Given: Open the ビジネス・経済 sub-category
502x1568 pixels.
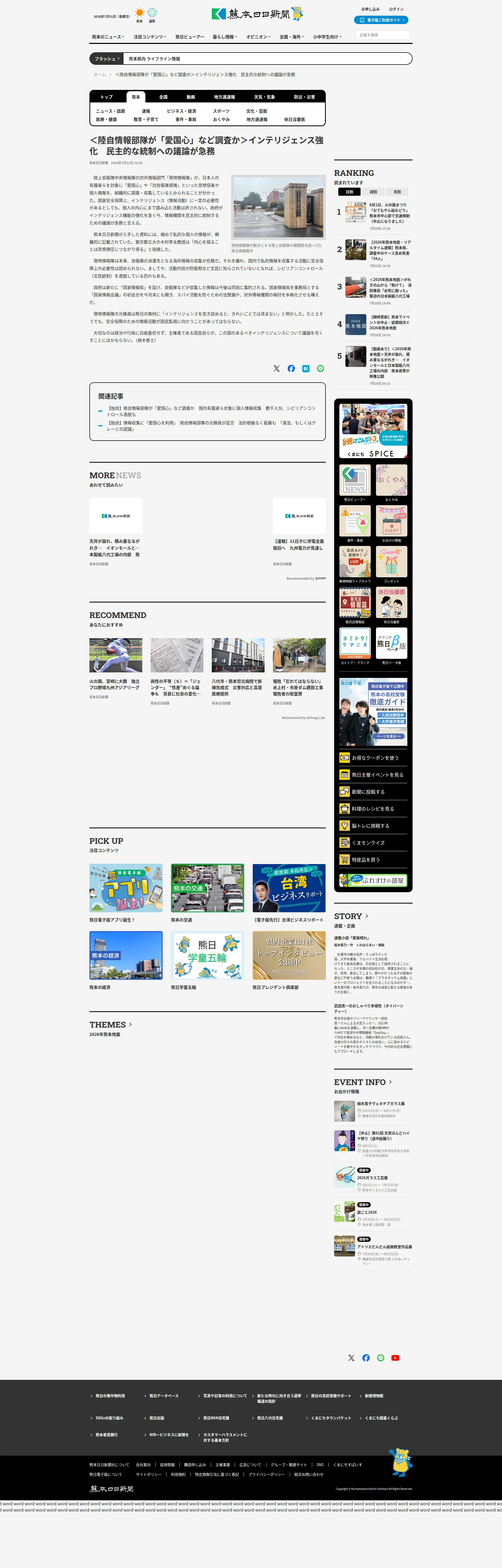Looking at the screenshot, I should (181, 111).
